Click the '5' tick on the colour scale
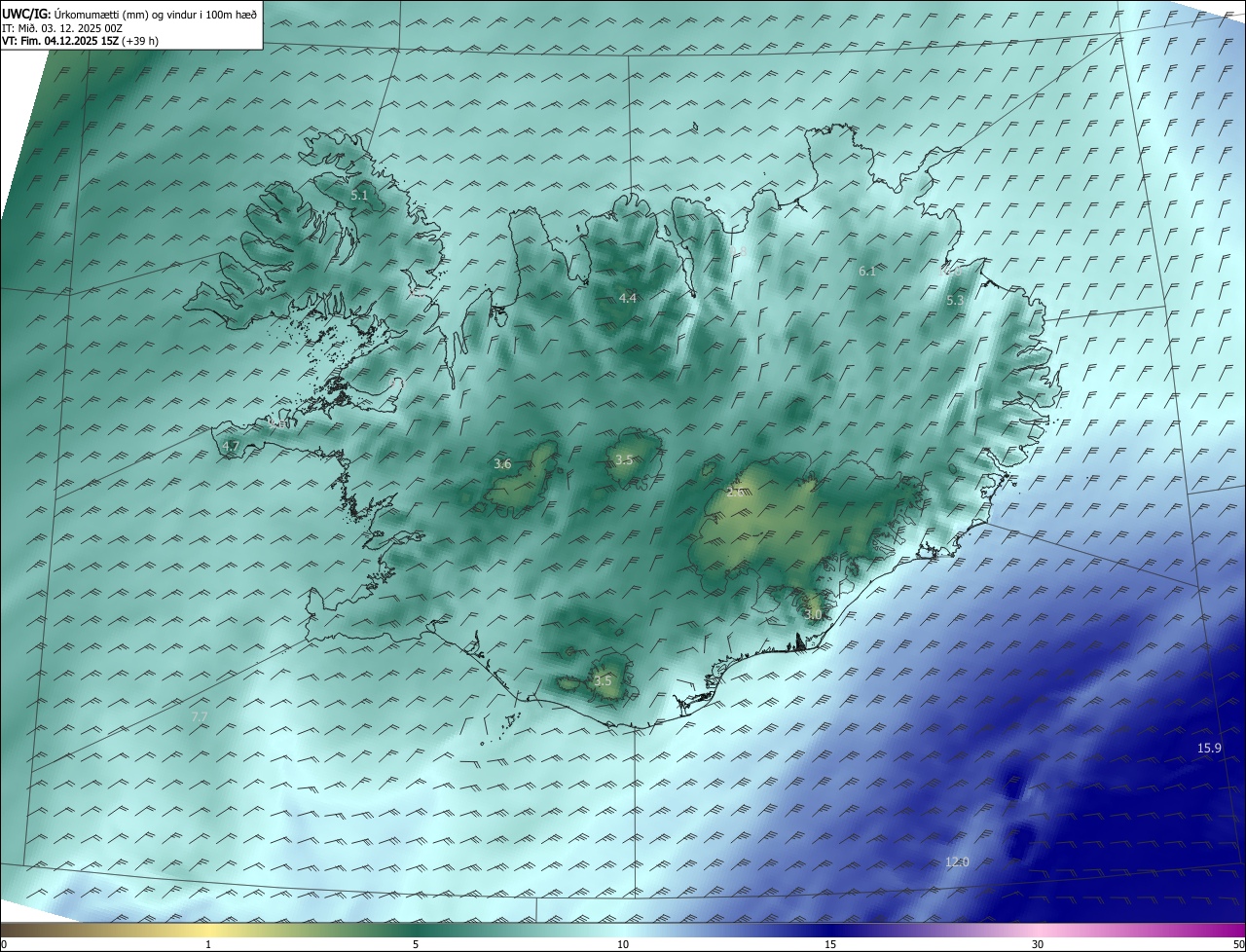1246x952 pixels. (416, 944)
